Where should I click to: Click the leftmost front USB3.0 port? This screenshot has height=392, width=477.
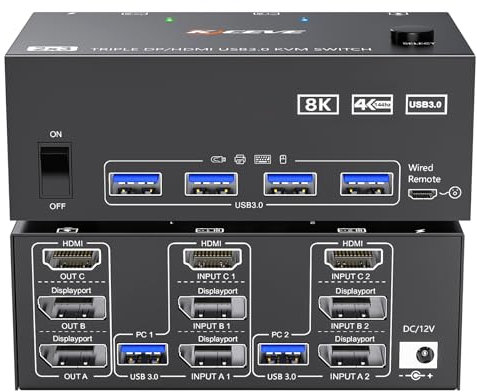pyautogui.click(x=135, y=184)
